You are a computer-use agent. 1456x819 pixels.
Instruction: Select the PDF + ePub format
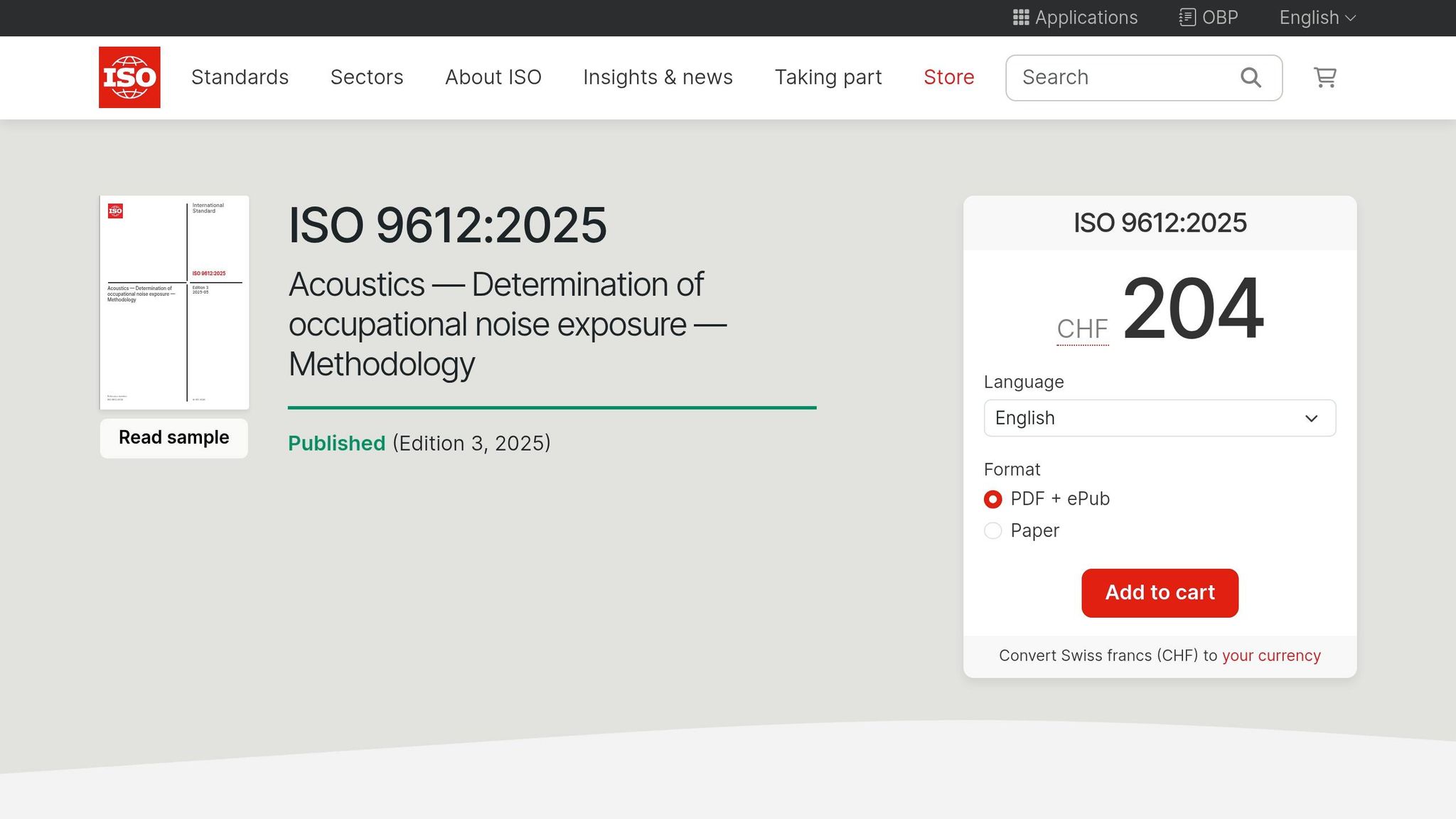pos(992,499)
